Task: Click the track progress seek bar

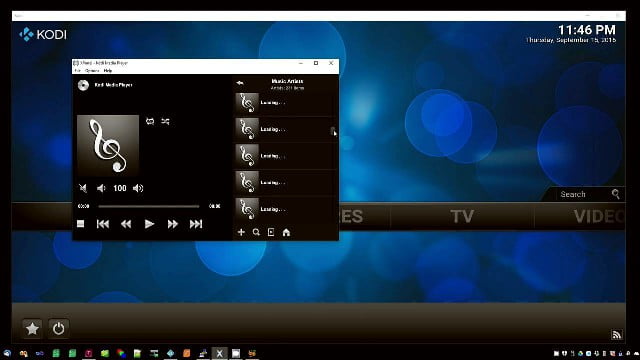Action: click(x=149, y=207)
